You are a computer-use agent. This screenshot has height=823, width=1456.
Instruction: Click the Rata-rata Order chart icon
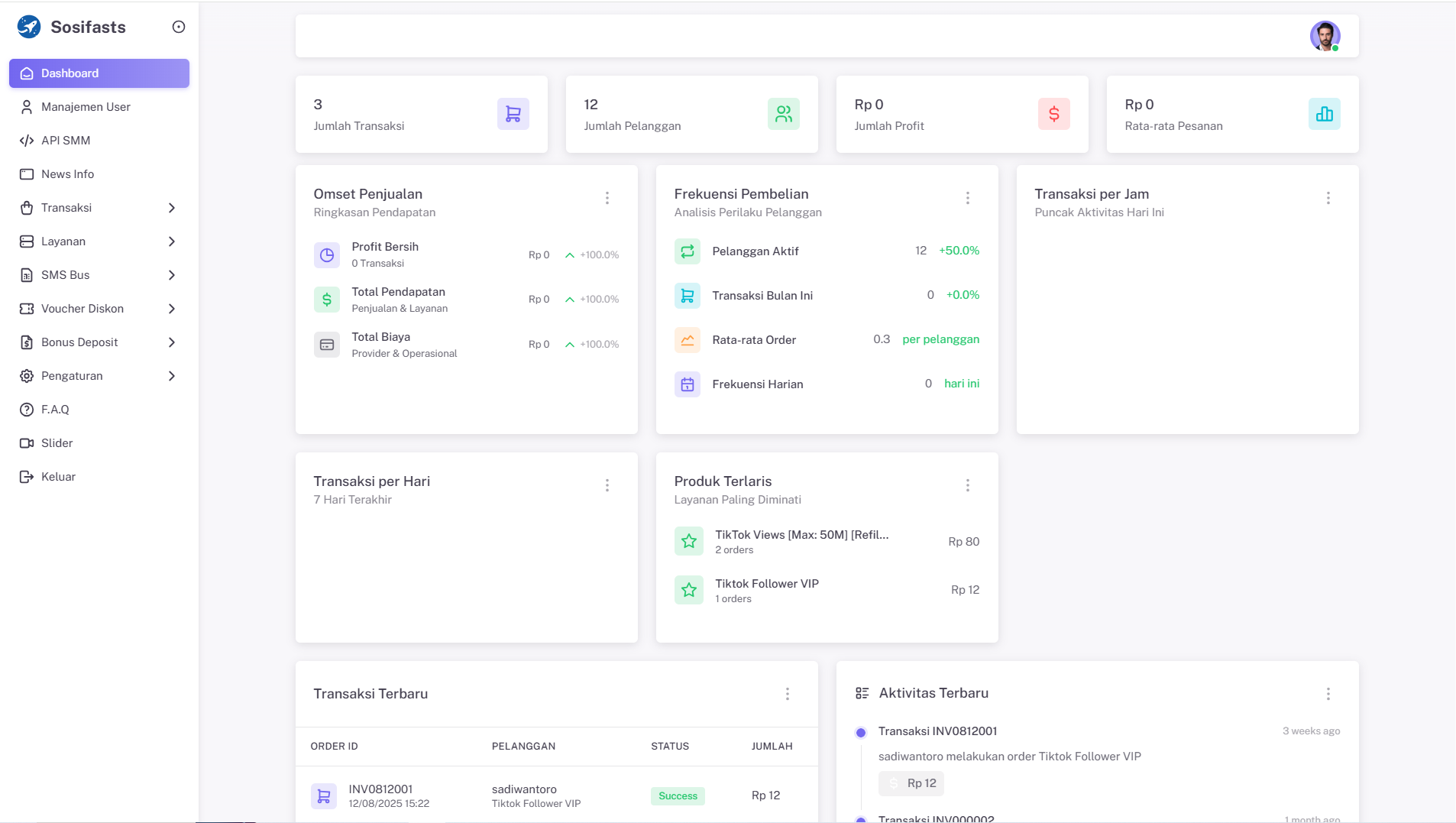[x=688, y=340]
